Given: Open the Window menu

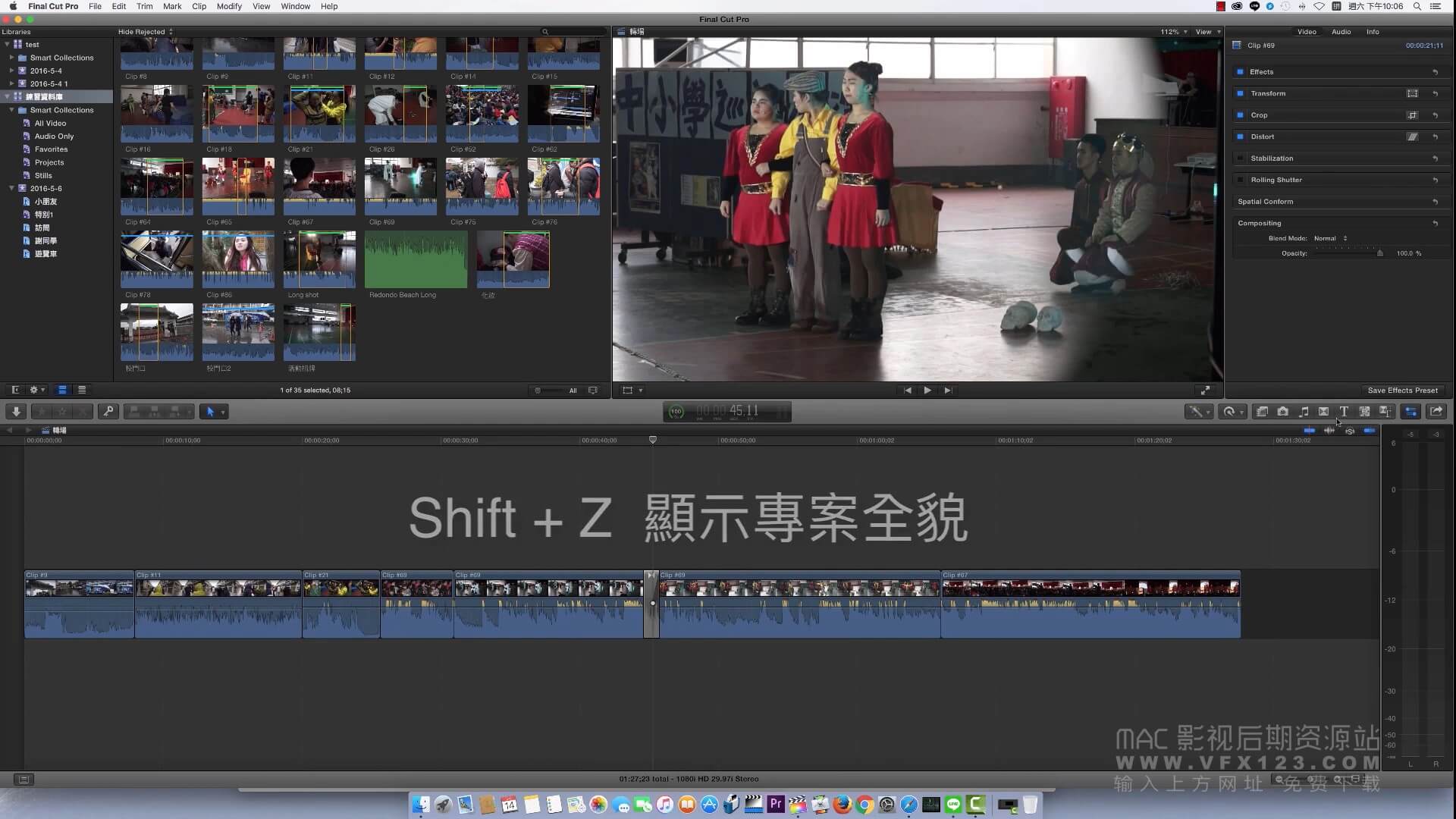Looking at the screenshot, I should 295,6.
